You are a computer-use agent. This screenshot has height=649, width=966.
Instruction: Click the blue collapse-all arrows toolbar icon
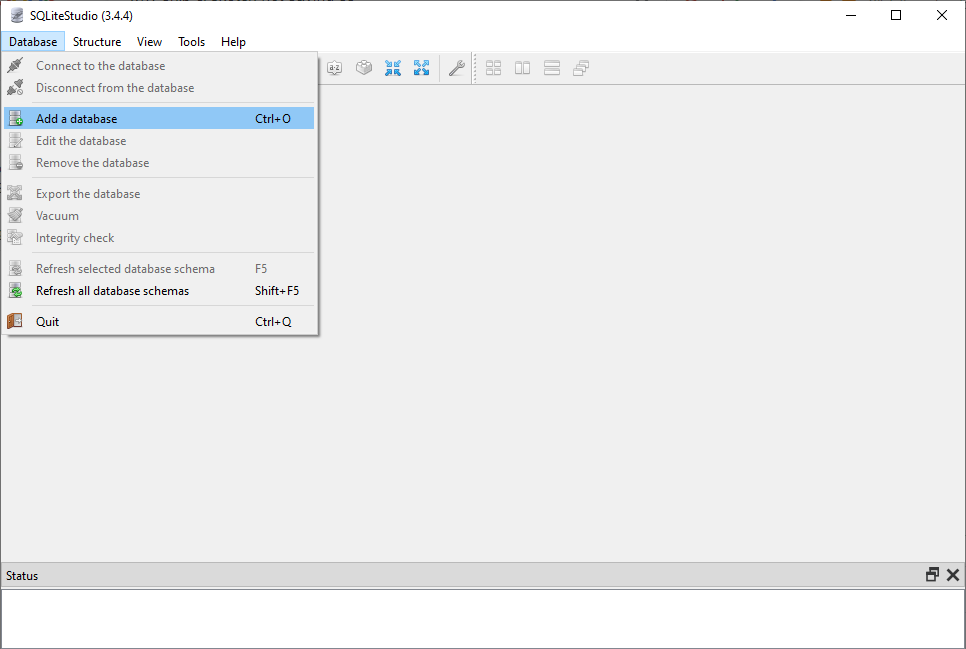[x=393, y=68]
